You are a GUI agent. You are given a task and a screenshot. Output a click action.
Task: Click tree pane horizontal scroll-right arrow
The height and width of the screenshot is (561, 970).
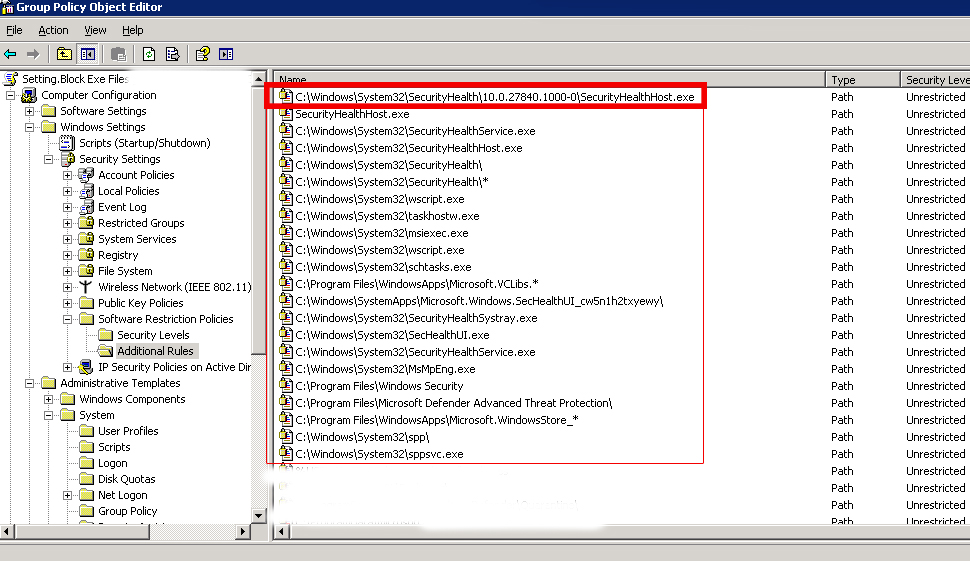pyautogui.click(x=243, y=531)
